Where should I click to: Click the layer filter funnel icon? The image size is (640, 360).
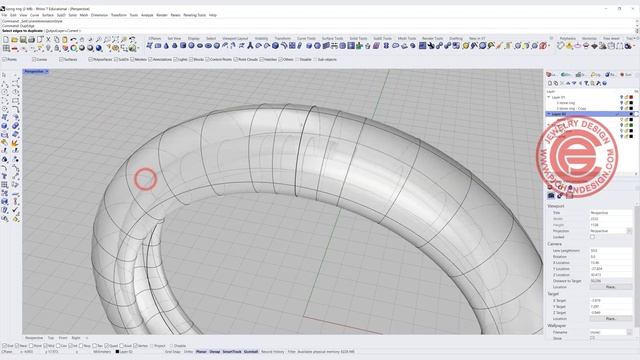[x=586, y=83]
